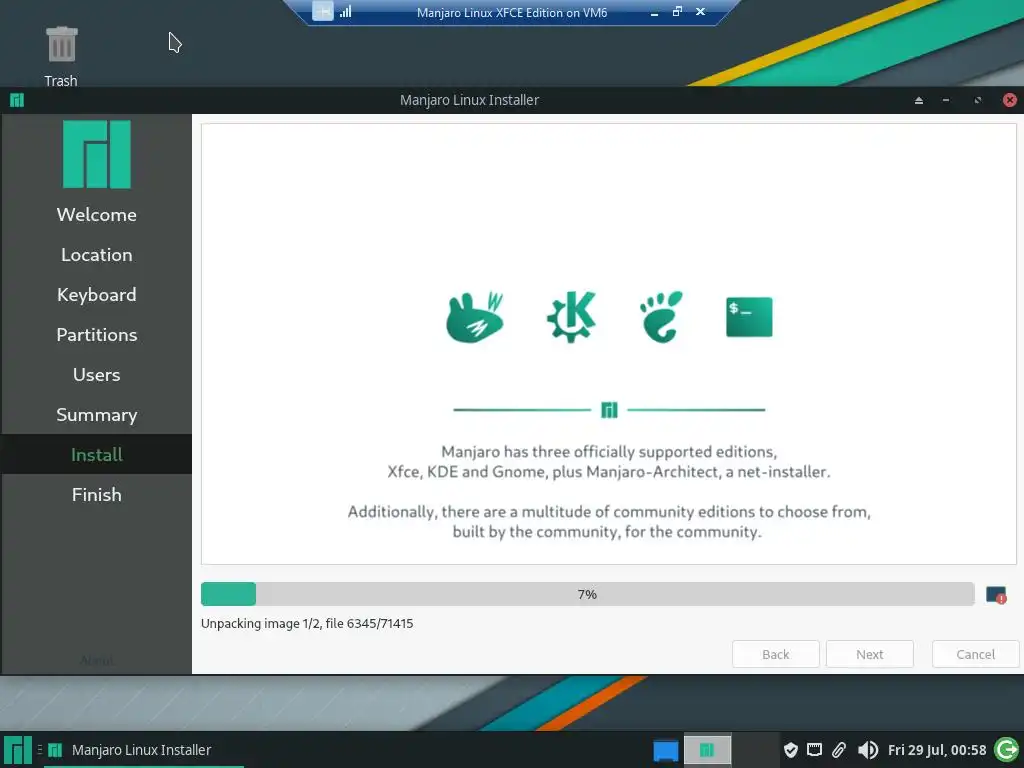Select the Summary step in the sidebar
This screenshot has width=1024, height=768.
click(x=97, y=415)
